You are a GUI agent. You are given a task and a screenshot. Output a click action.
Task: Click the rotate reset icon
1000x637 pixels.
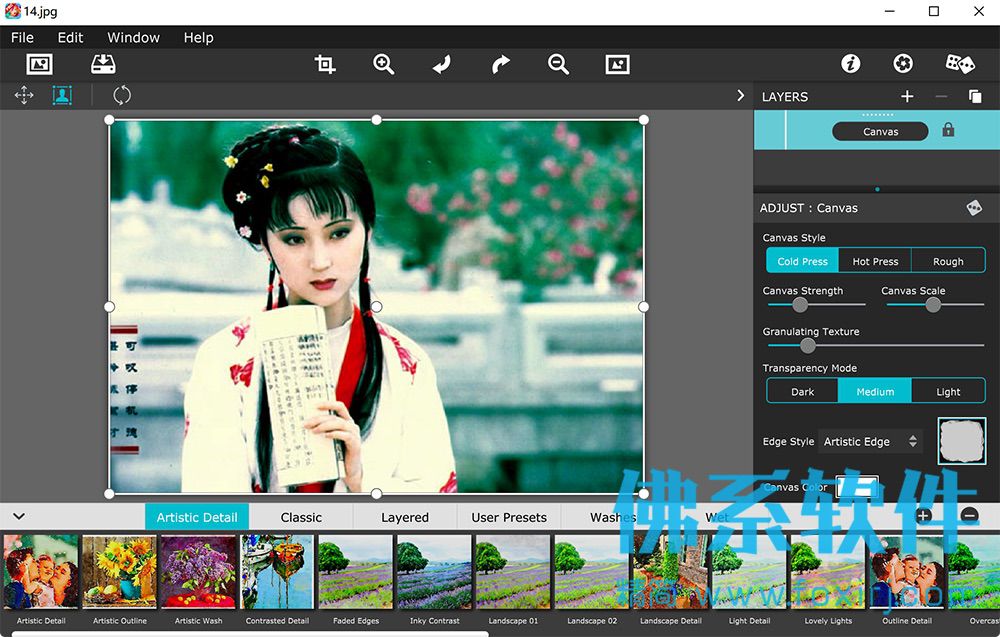(x=122, y=96)
